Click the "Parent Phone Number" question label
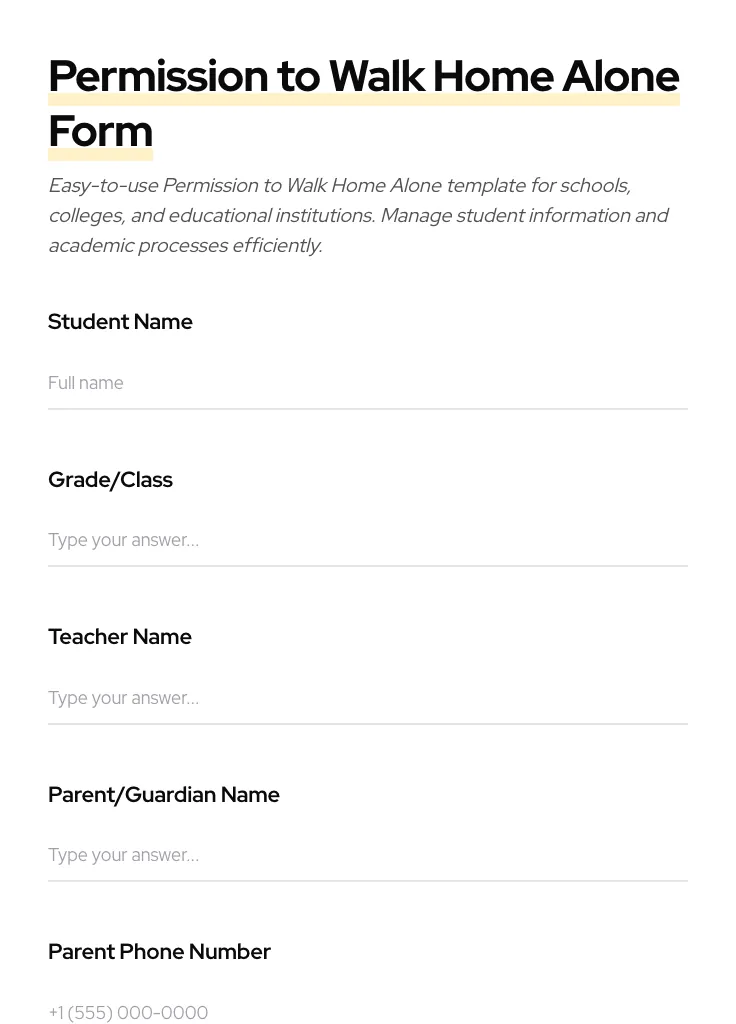The height and width of the screenshot is (1024, 736). pos(159,952)
